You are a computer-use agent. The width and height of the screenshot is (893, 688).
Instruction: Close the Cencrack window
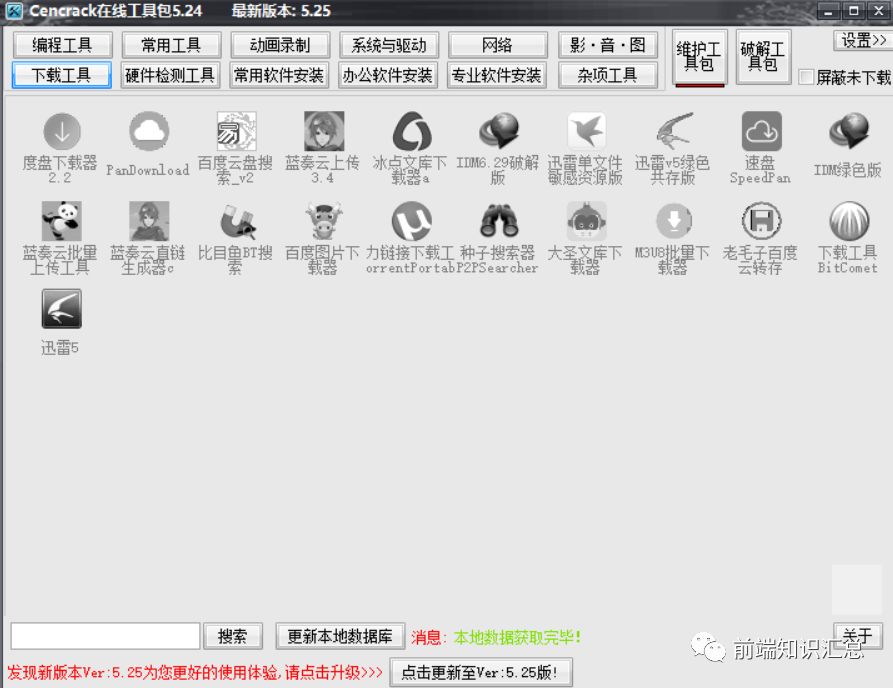click(x=879, y=11)
